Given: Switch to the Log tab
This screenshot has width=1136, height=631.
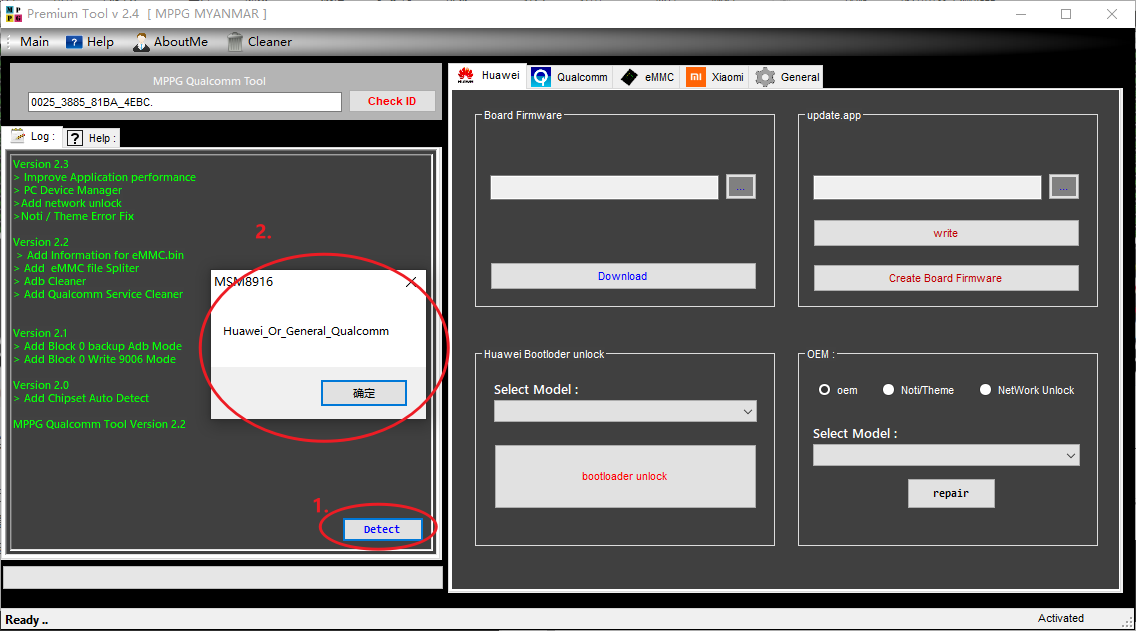Looking at the screenshot, I should point(33,136).
